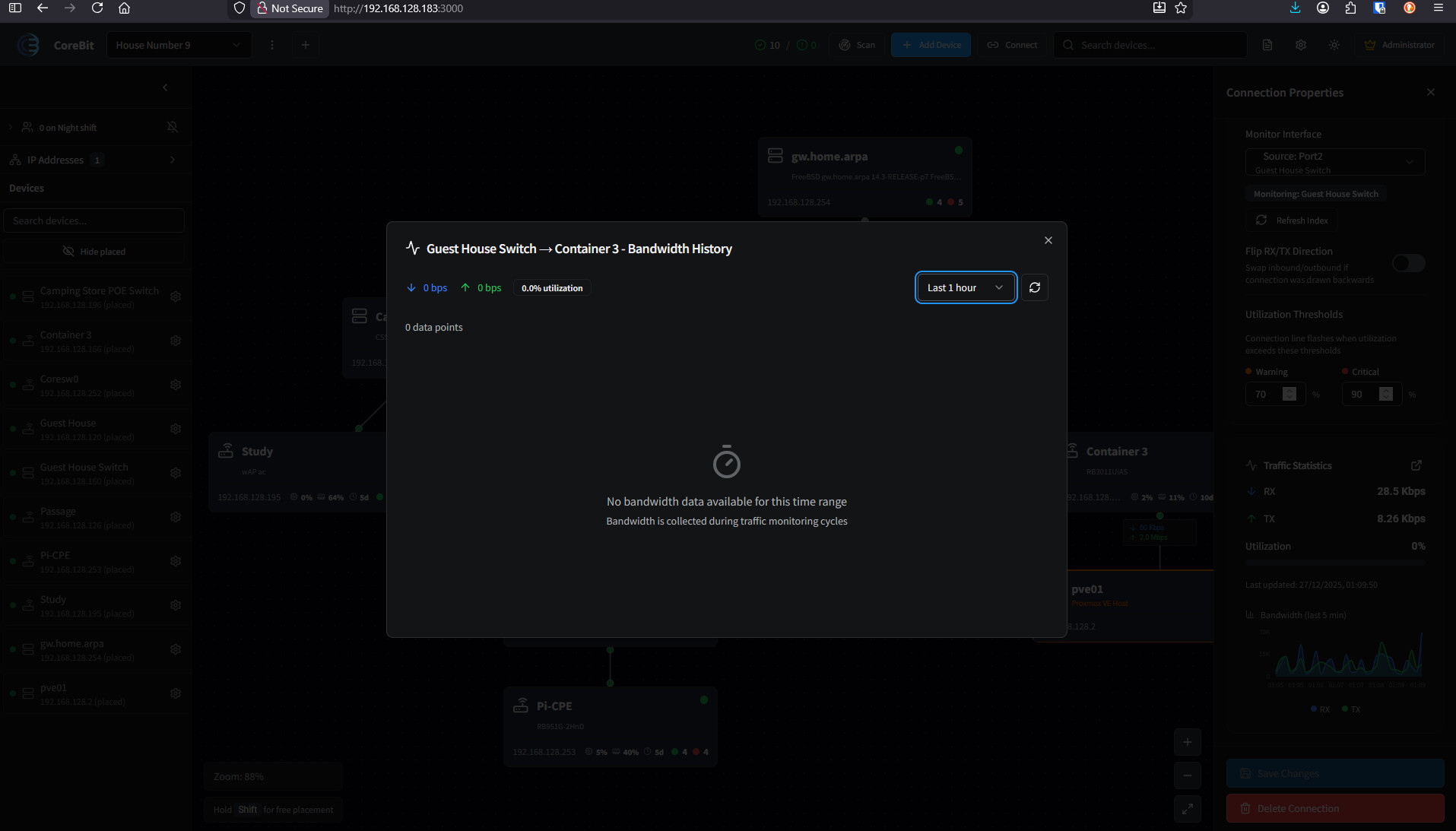
Task: Open settings for Study device
Action: point(176,605)
